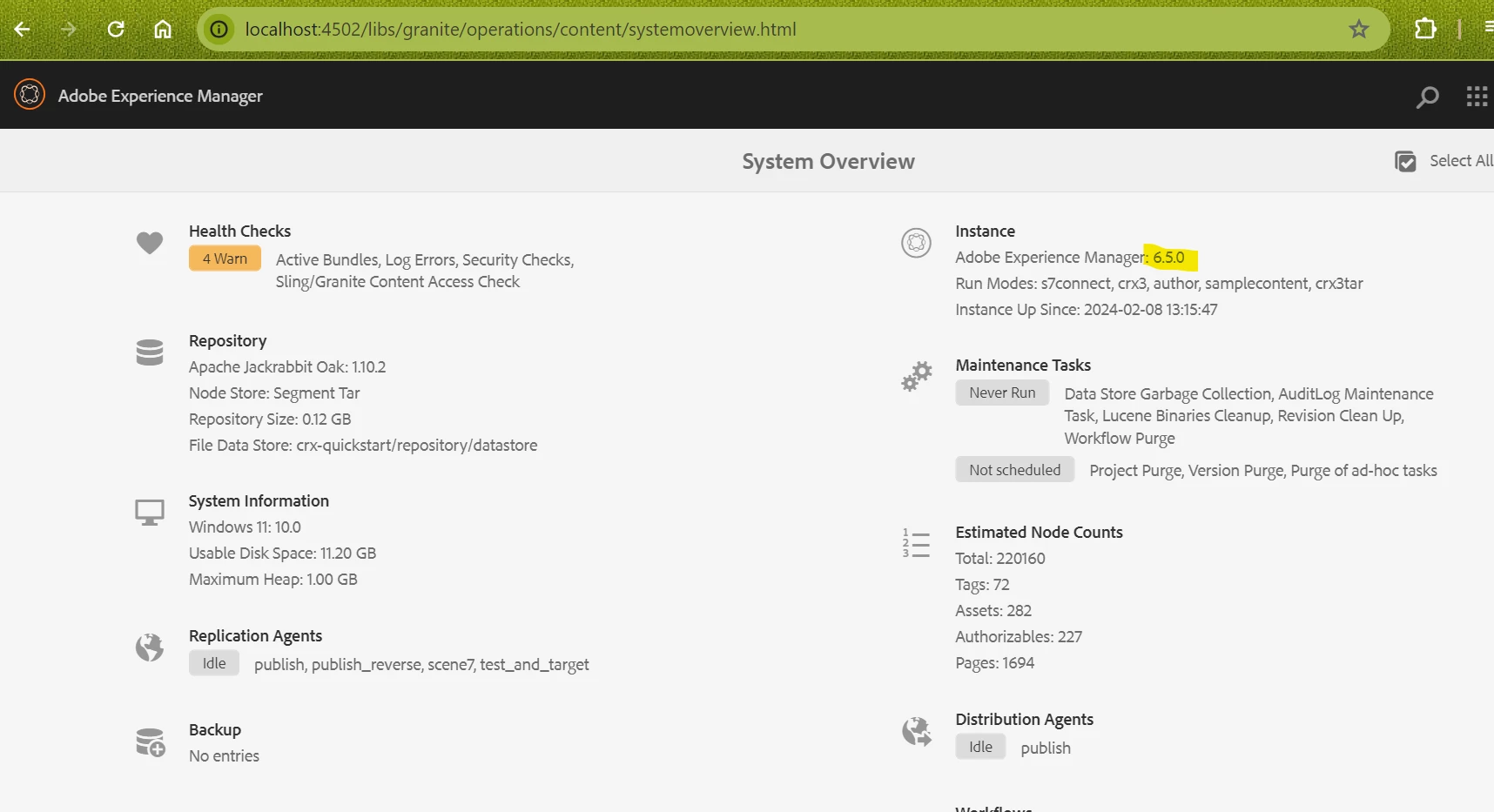Bookmark this page with the star
Screen dimensions: 1494x812
coord(1359,30)
